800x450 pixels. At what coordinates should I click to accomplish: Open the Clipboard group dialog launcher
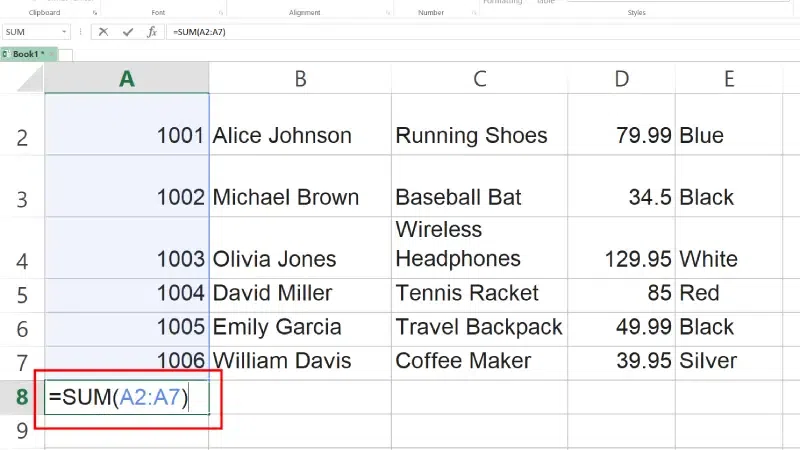tap(95, 14)
